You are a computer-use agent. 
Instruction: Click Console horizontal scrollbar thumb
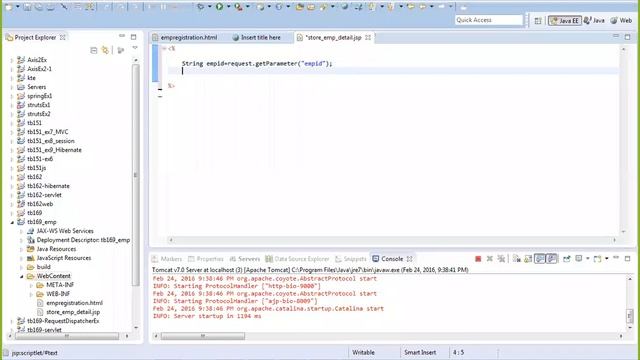point(203,336)
